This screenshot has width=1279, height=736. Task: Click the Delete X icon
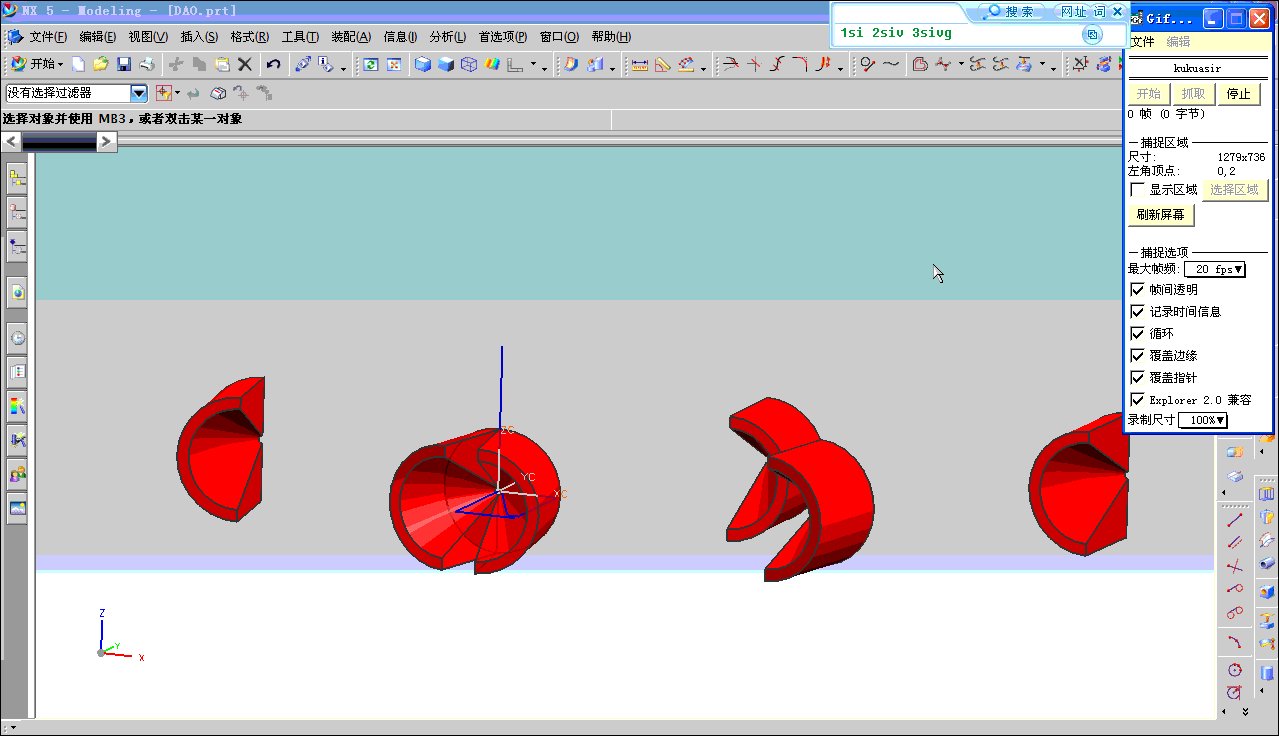click(245, 64)
